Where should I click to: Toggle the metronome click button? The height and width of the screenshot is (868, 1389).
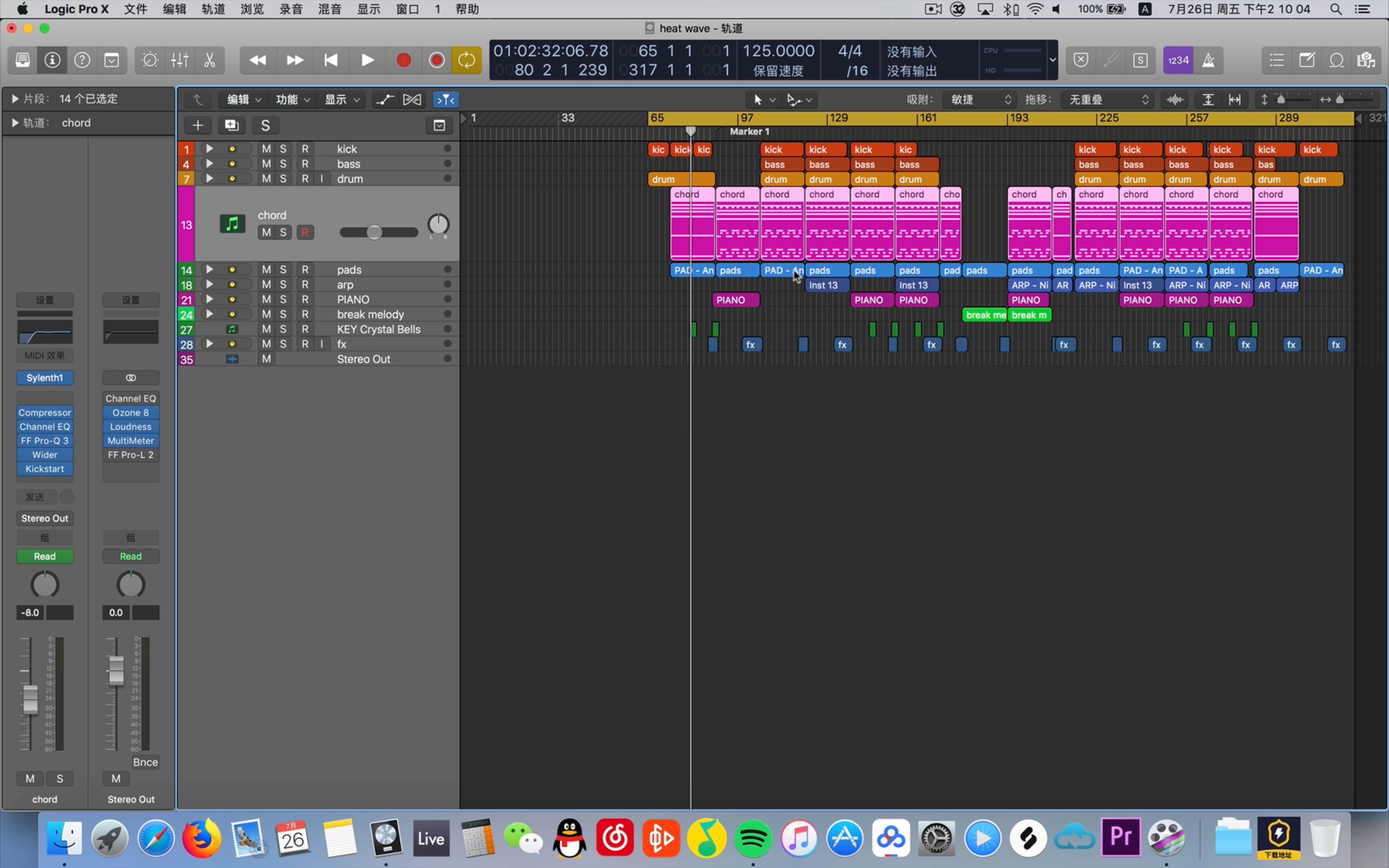[1208, 60]
